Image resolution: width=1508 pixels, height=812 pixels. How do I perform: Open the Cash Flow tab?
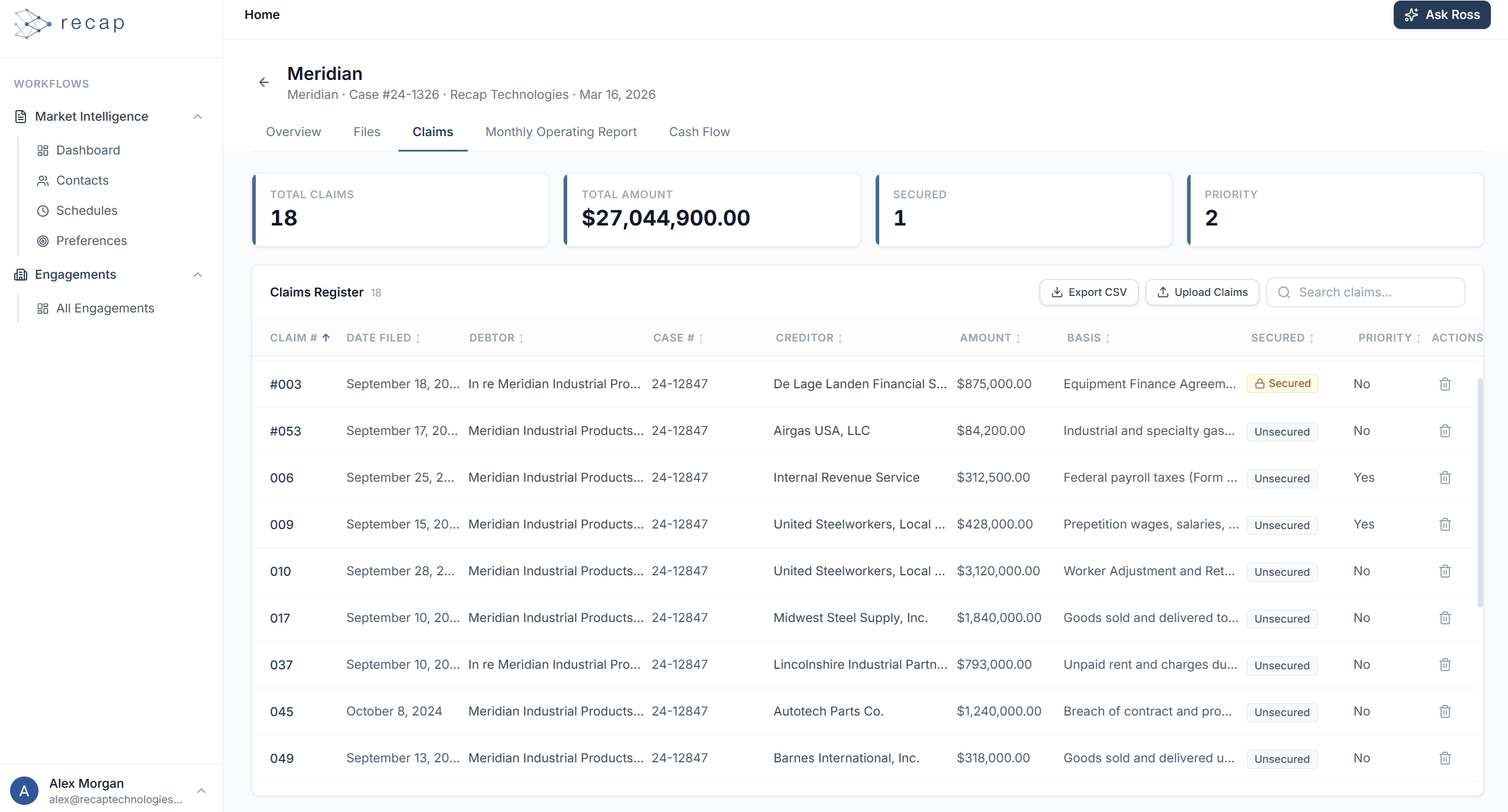pyautogui.click(x=699, y=131)
